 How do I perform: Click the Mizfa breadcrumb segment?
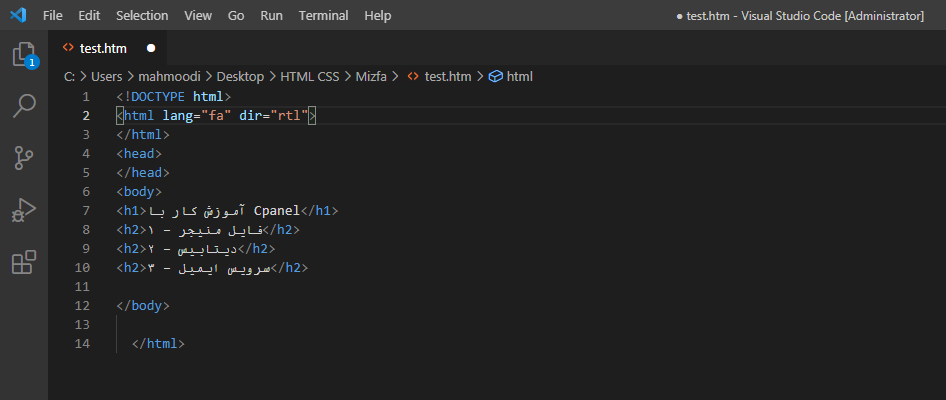tap(371, 77)
